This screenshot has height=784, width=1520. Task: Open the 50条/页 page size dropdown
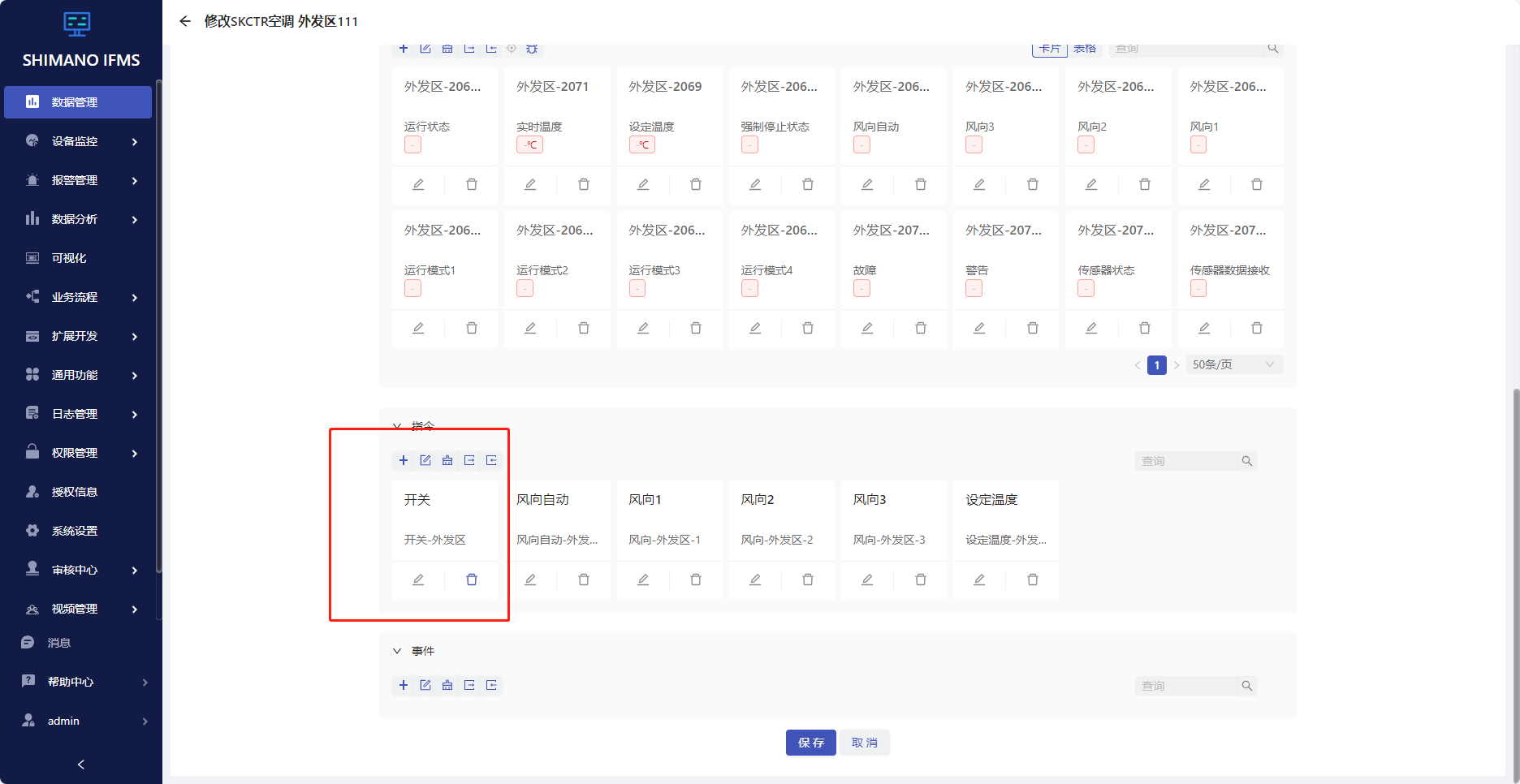point(1234,364)
